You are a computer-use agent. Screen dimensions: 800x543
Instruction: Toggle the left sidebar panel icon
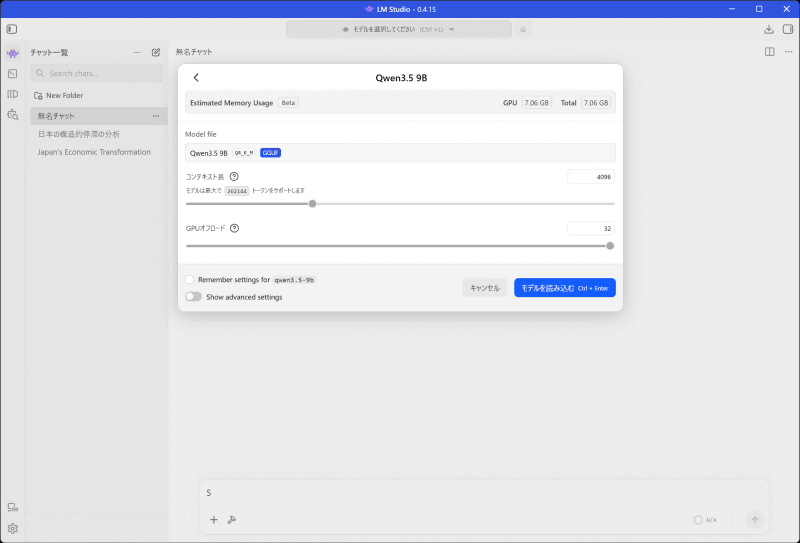click(x=12, y=29)
